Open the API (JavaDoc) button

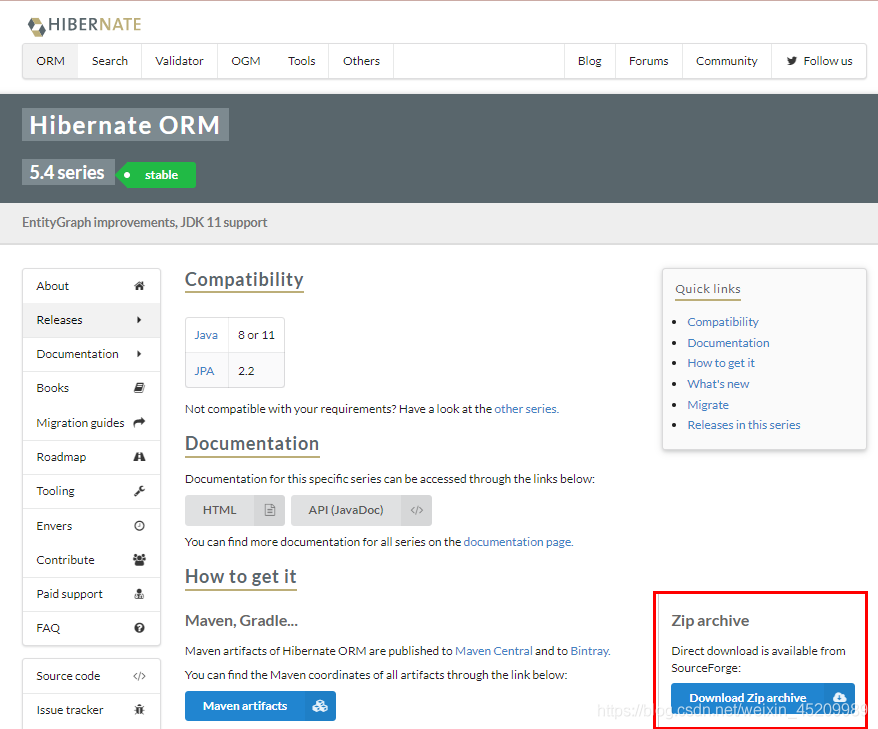coord(361,510)
